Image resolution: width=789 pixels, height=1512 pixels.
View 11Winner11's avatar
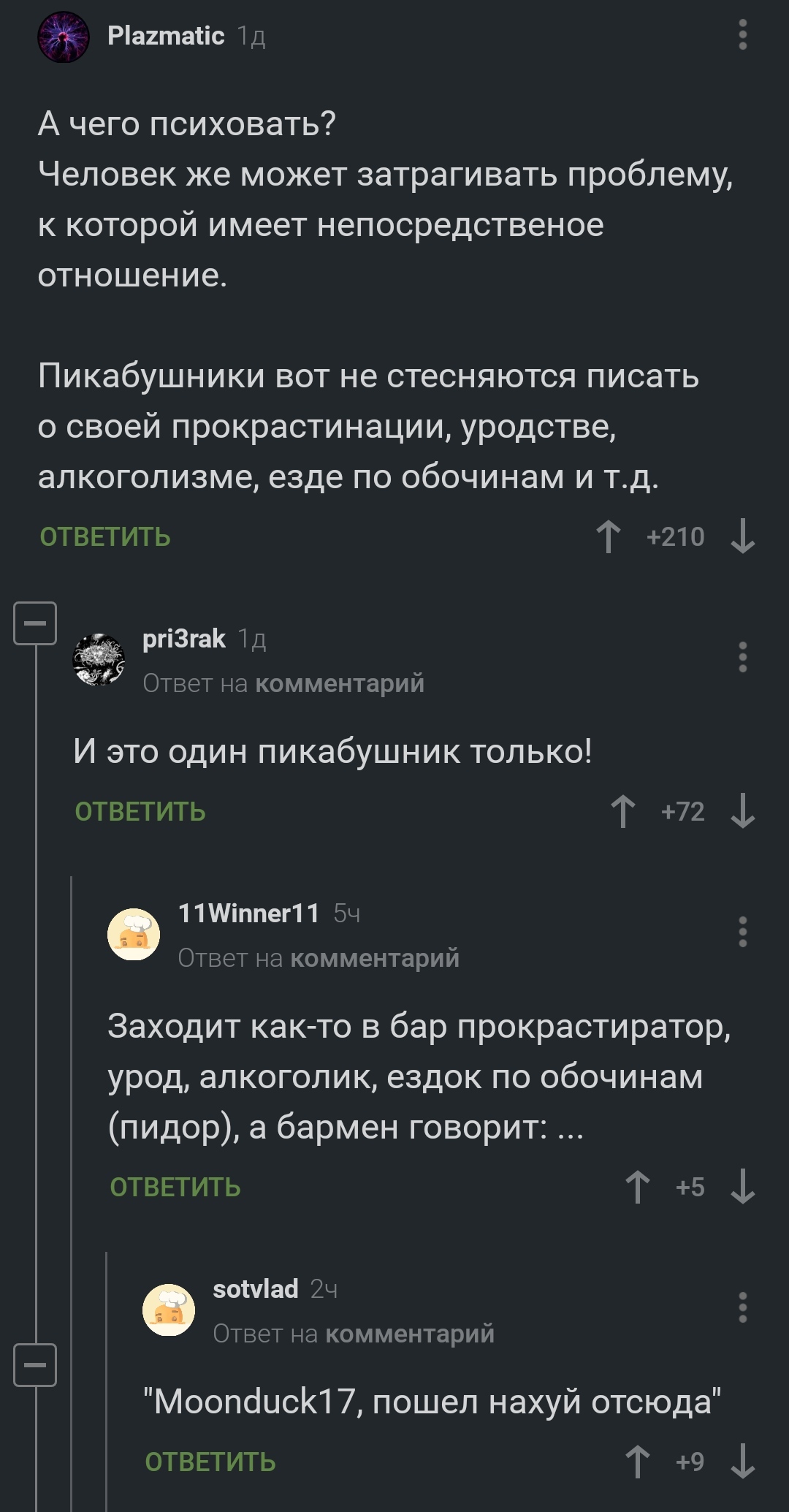click(134, 934)
